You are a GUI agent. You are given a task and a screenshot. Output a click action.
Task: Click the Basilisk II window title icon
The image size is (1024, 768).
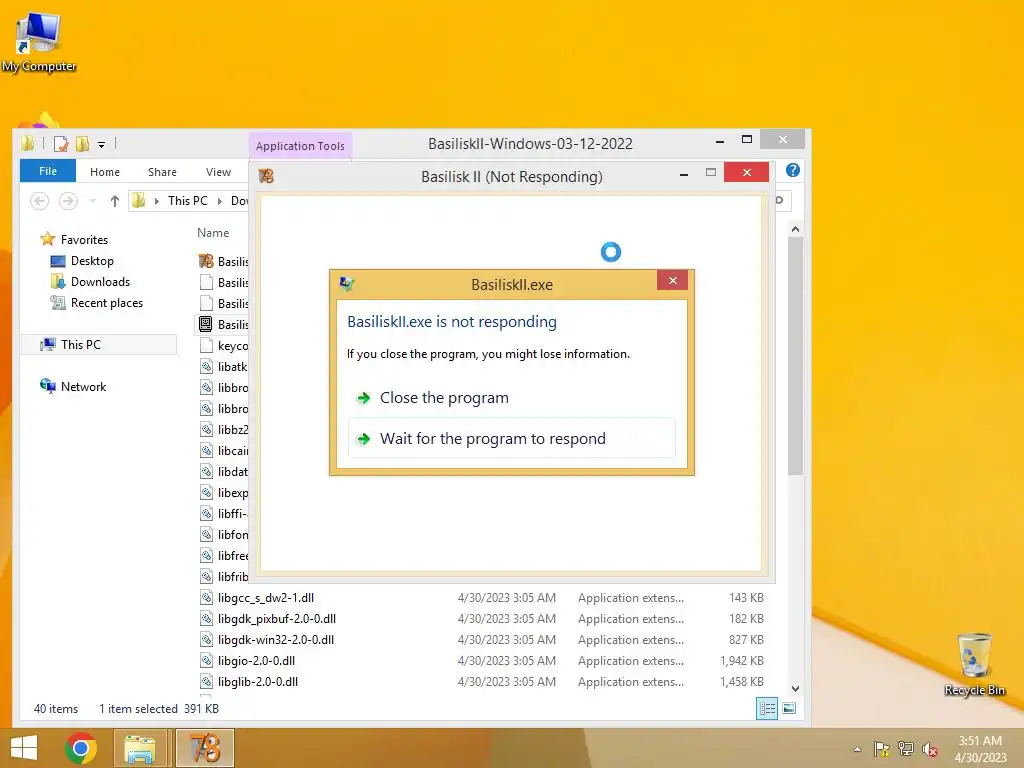click(x=266, y=176)
